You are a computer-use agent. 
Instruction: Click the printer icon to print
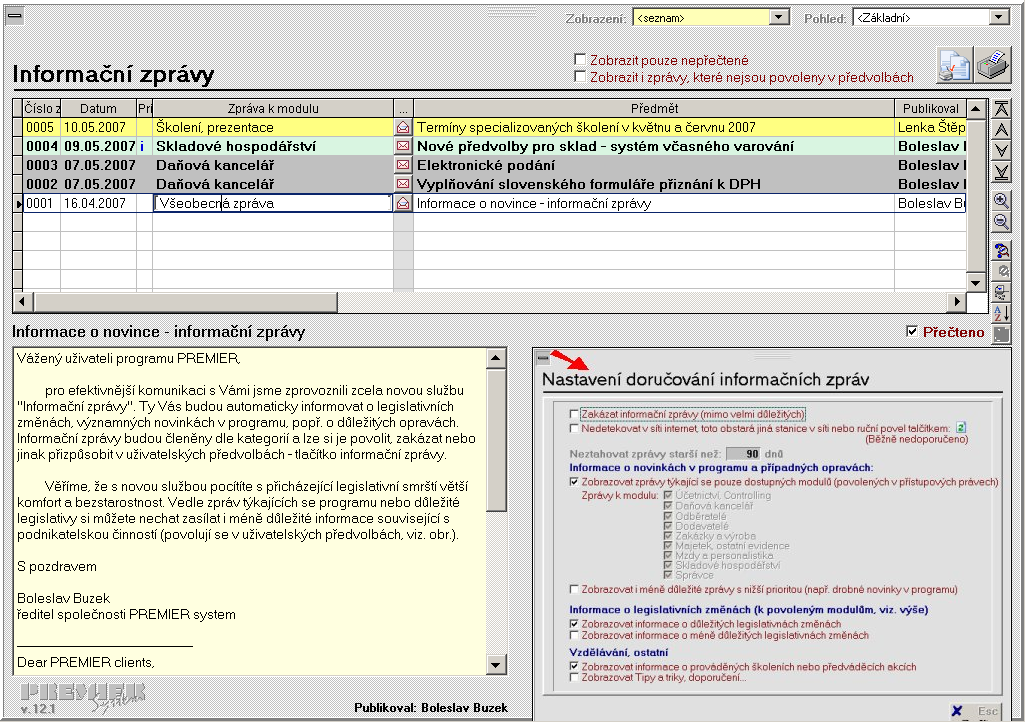(992, 65)
